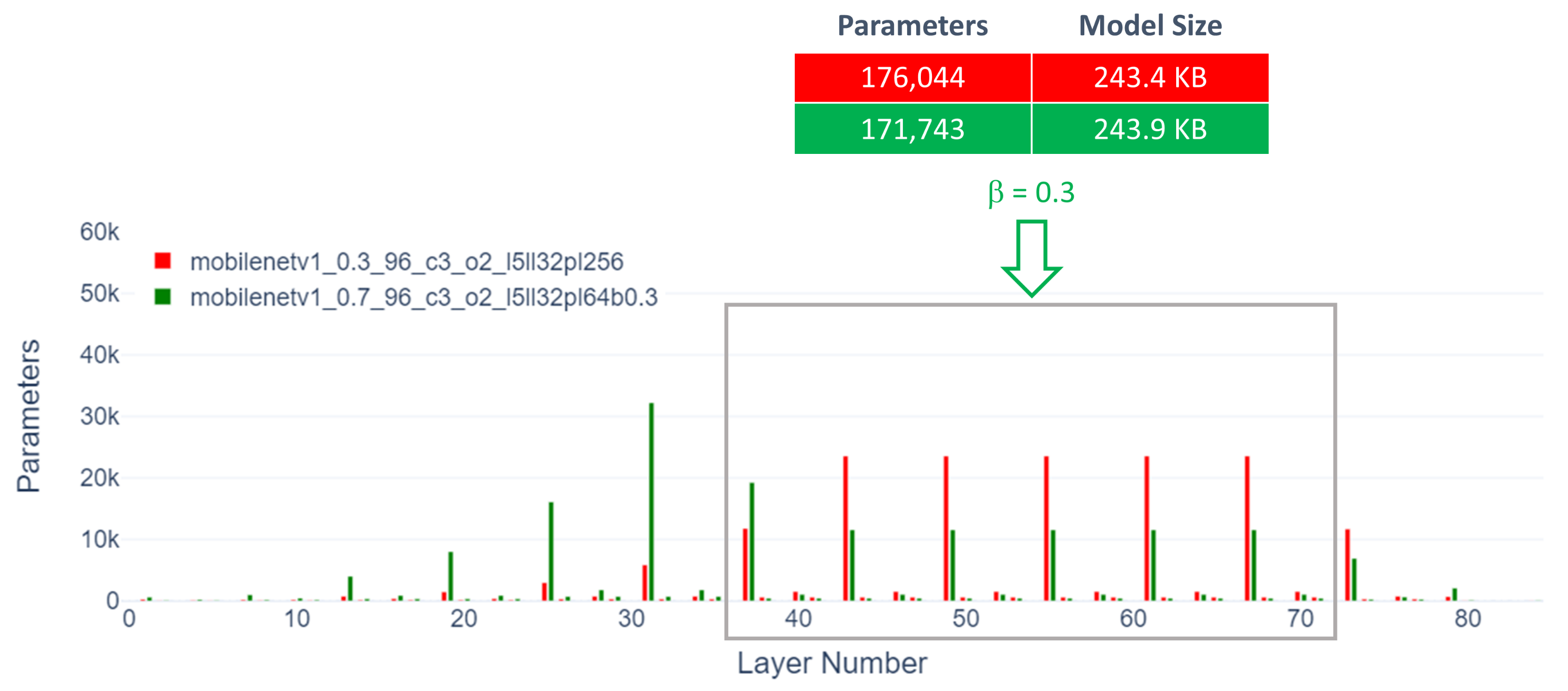Select the 243.4 KB model size cell
1568x691 pixels.
(x=1150, y=77)
